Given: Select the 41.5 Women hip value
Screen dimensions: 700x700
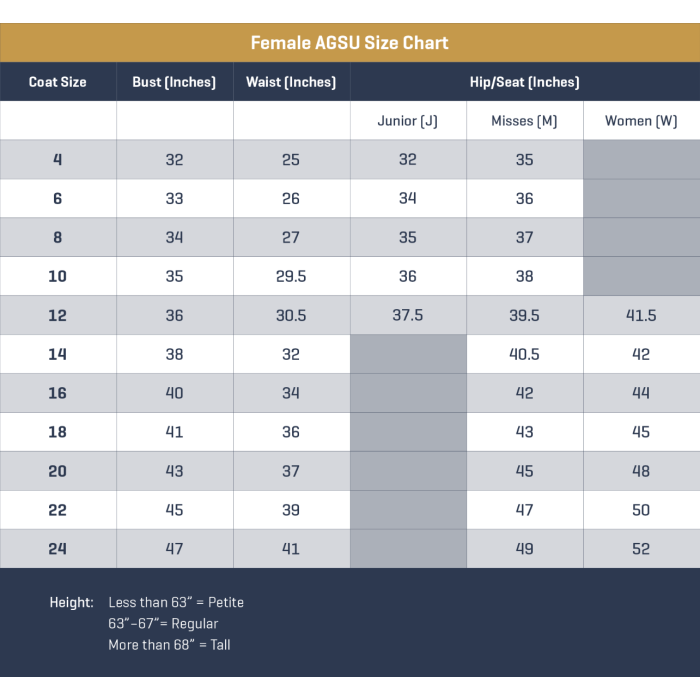Looking at the screenshot, I should tap(641, 315).
